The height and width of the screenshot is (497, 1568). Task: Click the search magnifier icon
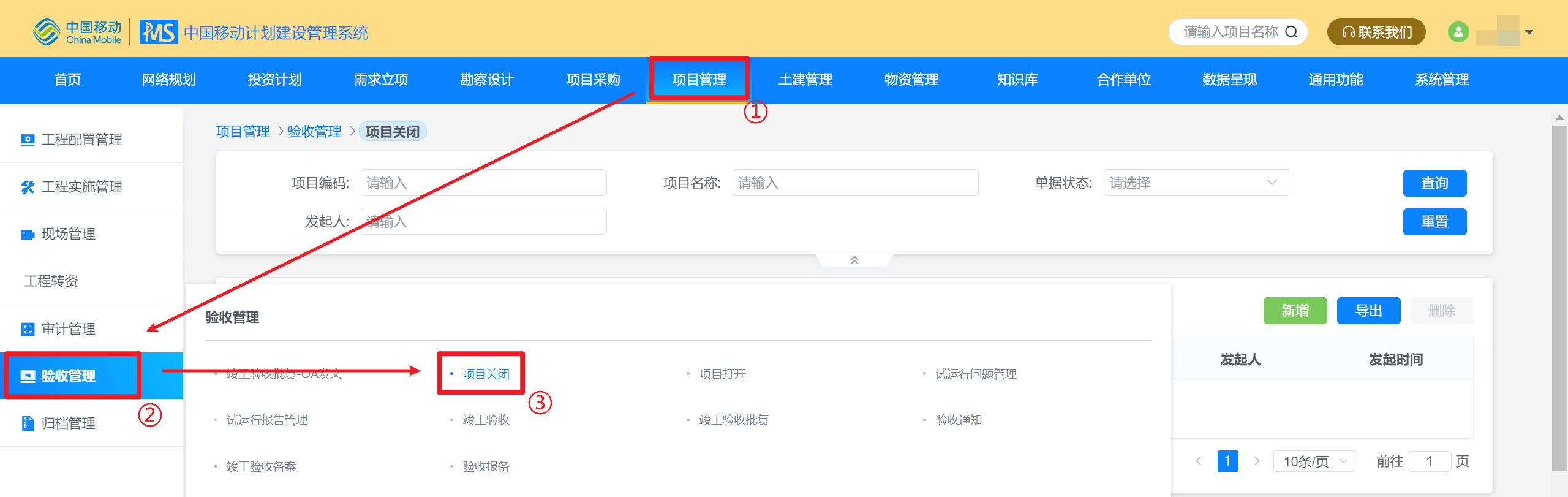pyautogui.click(x=1291, y=32)
